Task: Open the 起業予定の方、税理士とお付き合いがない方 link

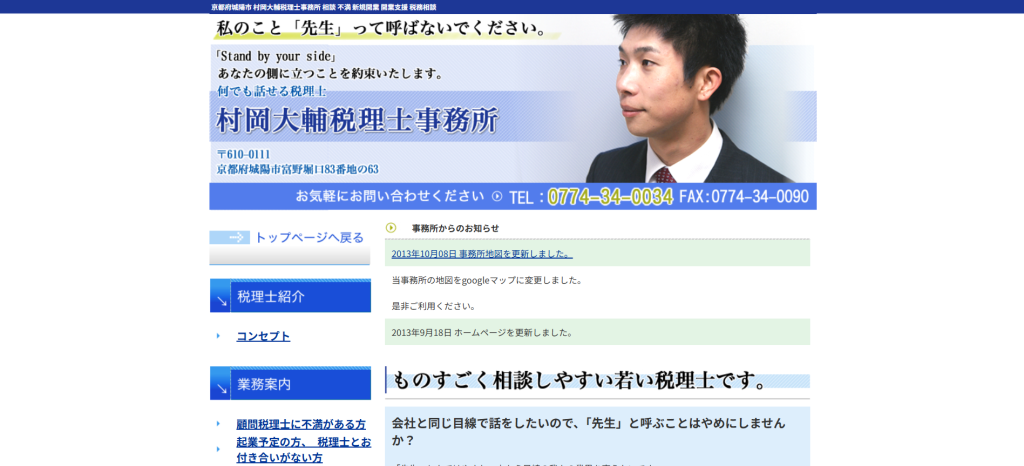Action: pyautogui.click(x=303, y=449)
